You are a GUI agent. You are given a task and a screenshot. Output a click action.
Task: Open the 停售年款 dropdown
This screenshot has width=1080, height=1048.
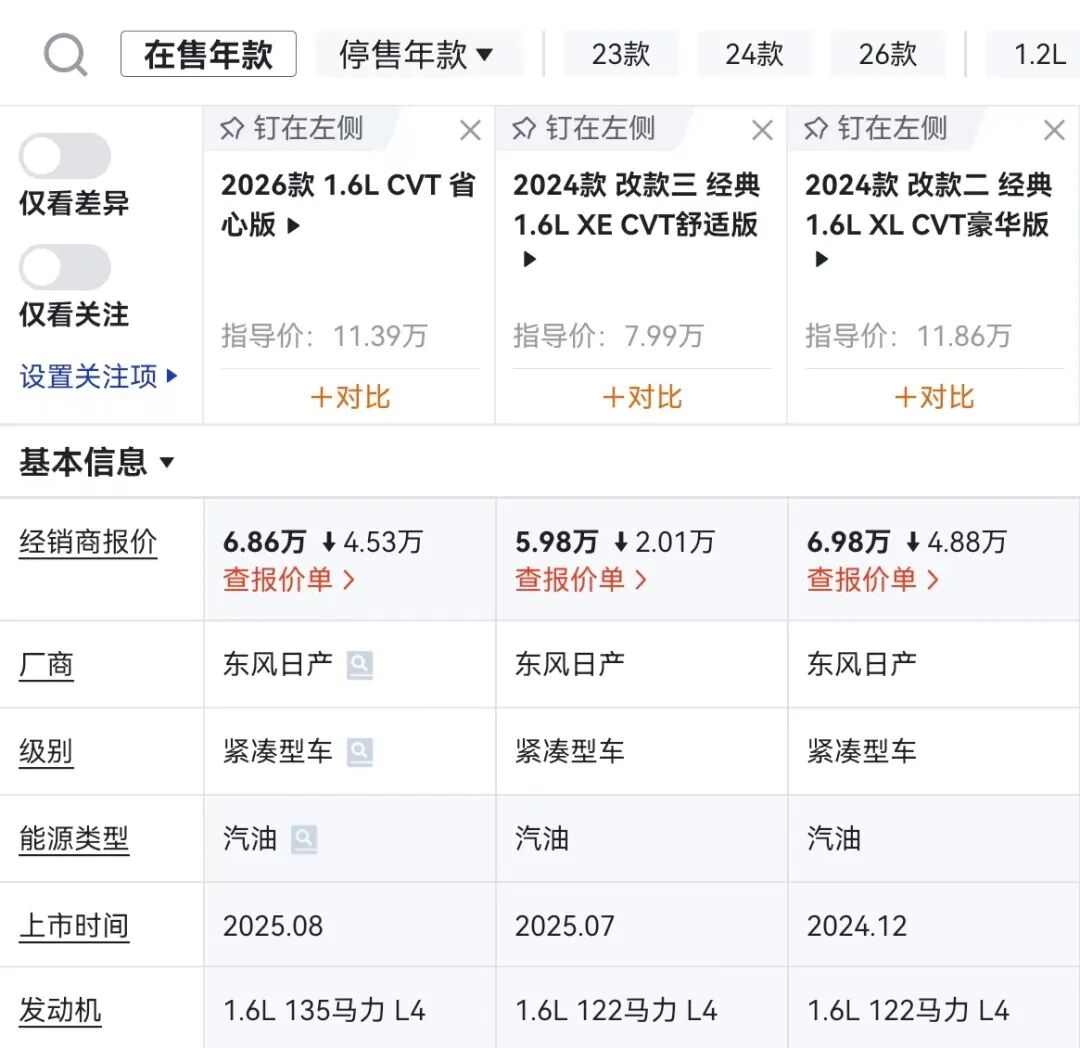(x=418, y=55)
